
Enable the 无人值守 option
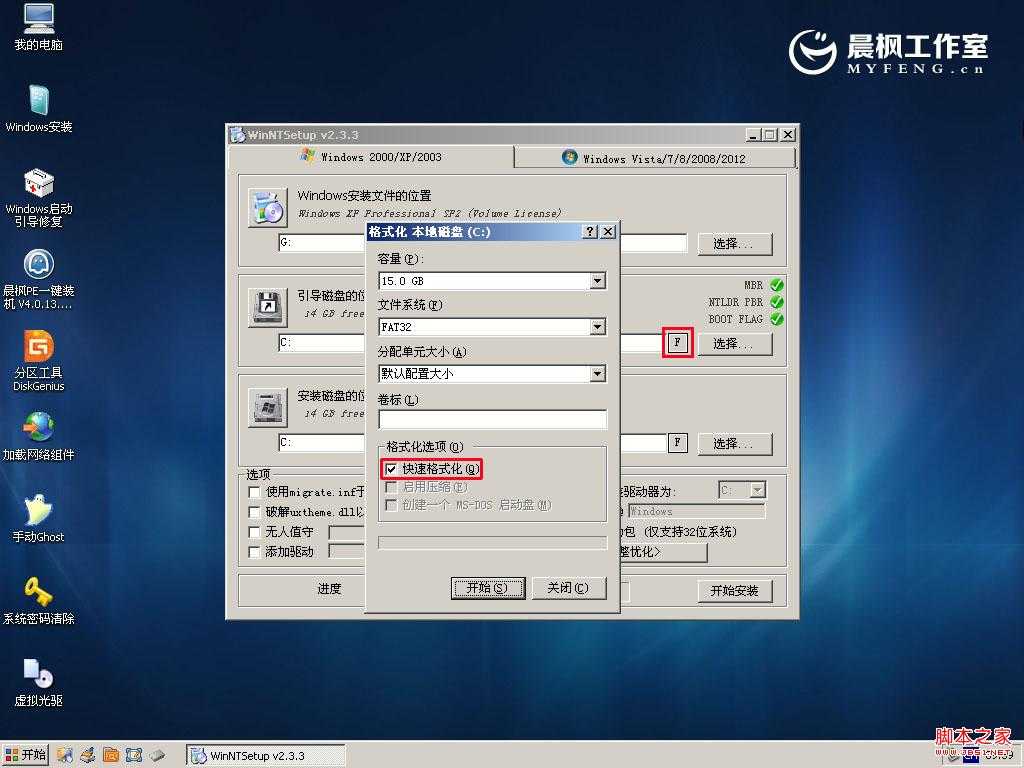254,531
